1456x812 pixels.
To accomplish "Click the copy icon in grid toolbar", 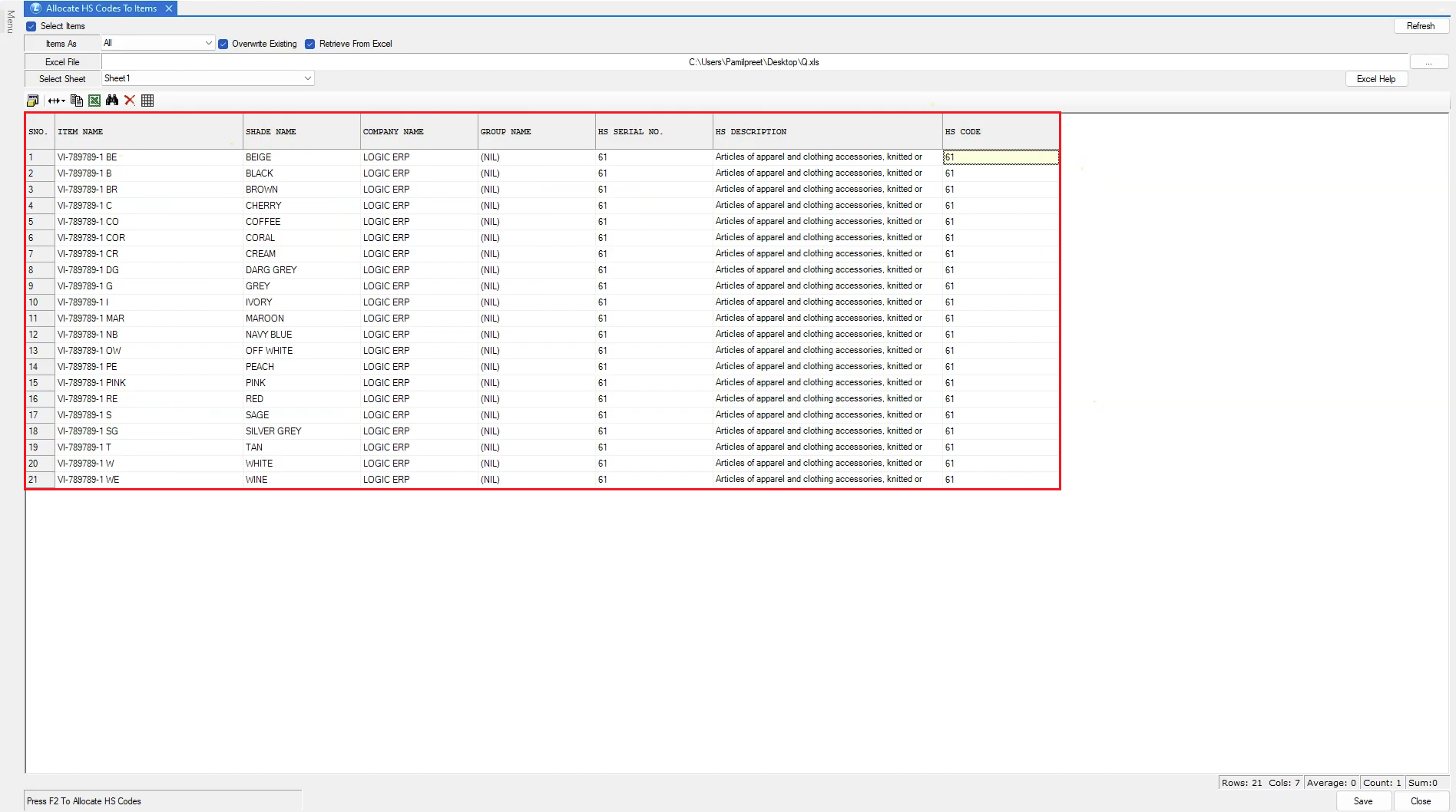I will (77, 101).
